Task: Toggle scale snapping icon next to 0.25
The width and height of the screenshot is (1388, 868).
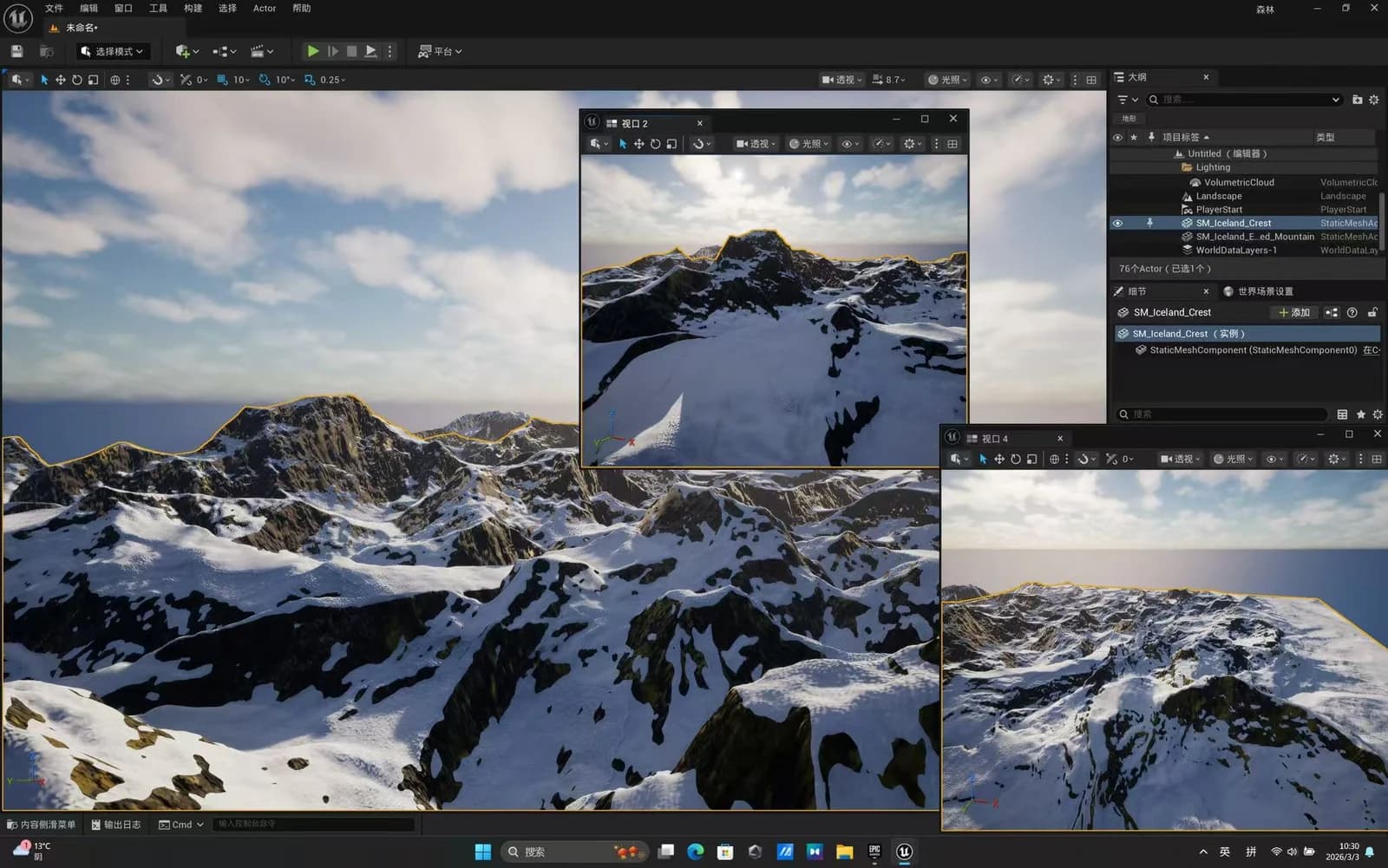Action: pyautogui.click(x=309, y=80)
